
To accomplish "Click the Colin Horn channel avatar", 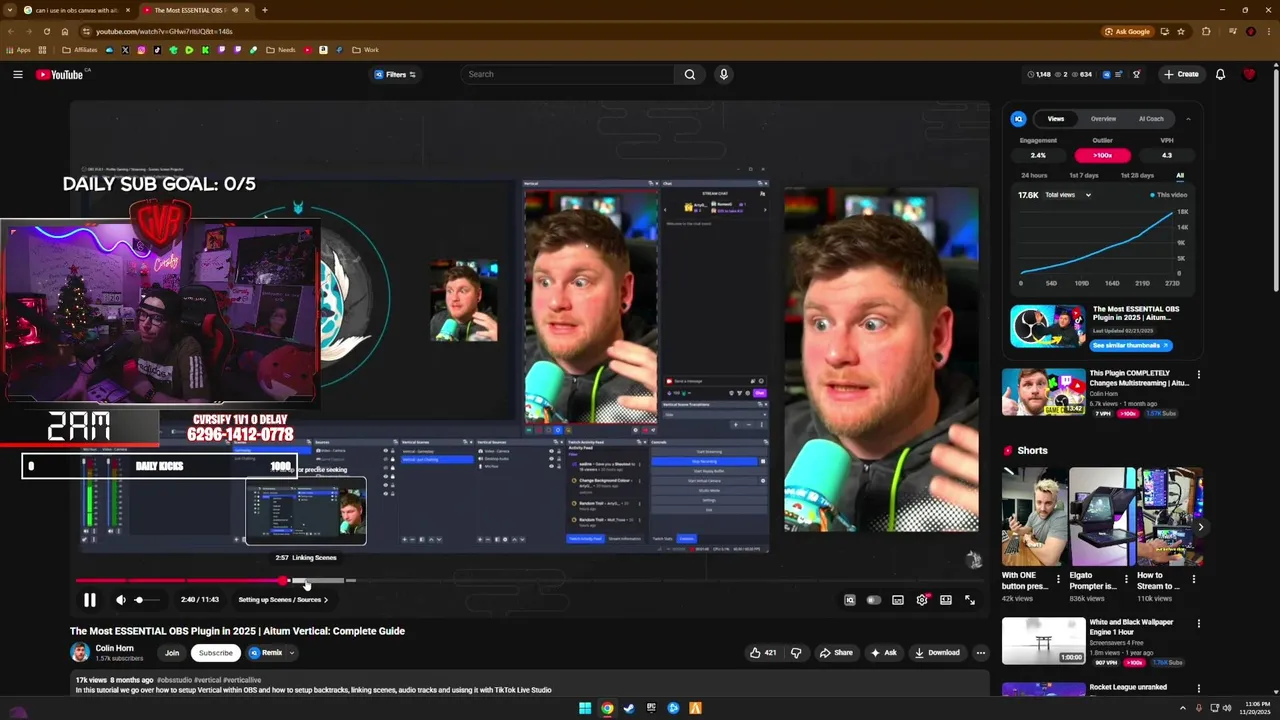I will point(79,652).
